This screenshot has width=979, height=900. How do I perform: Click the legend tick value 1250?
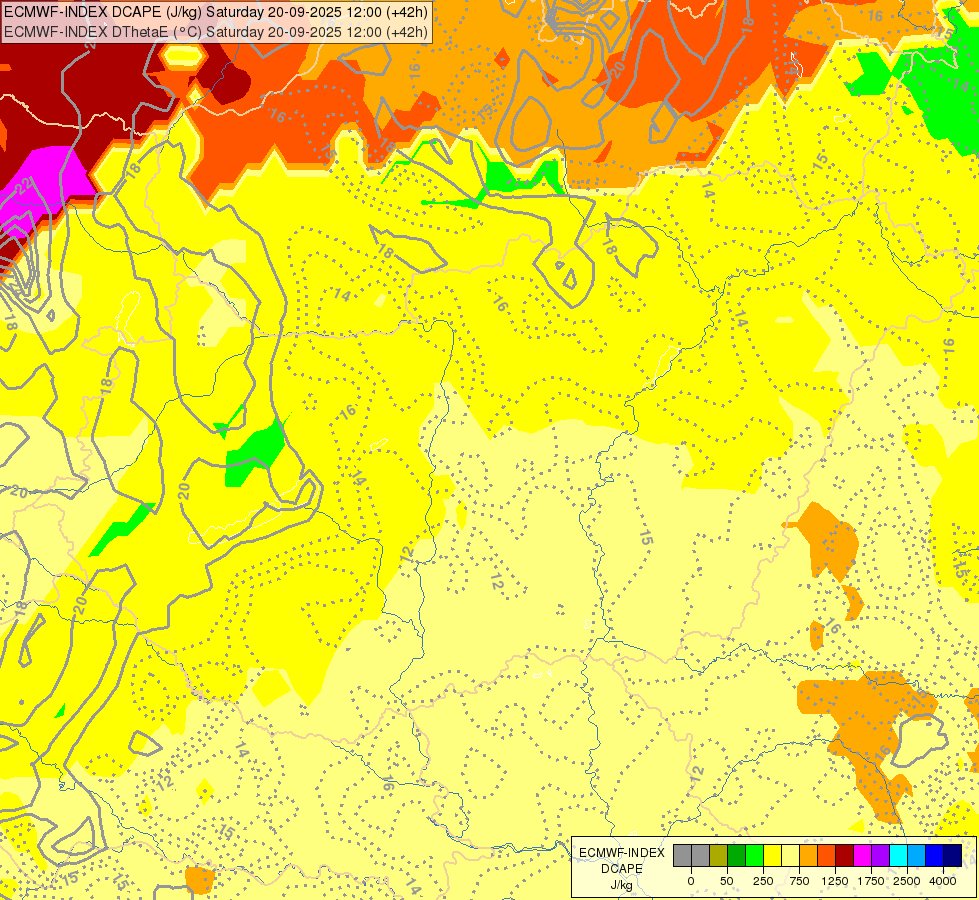[x=835, y=881]
